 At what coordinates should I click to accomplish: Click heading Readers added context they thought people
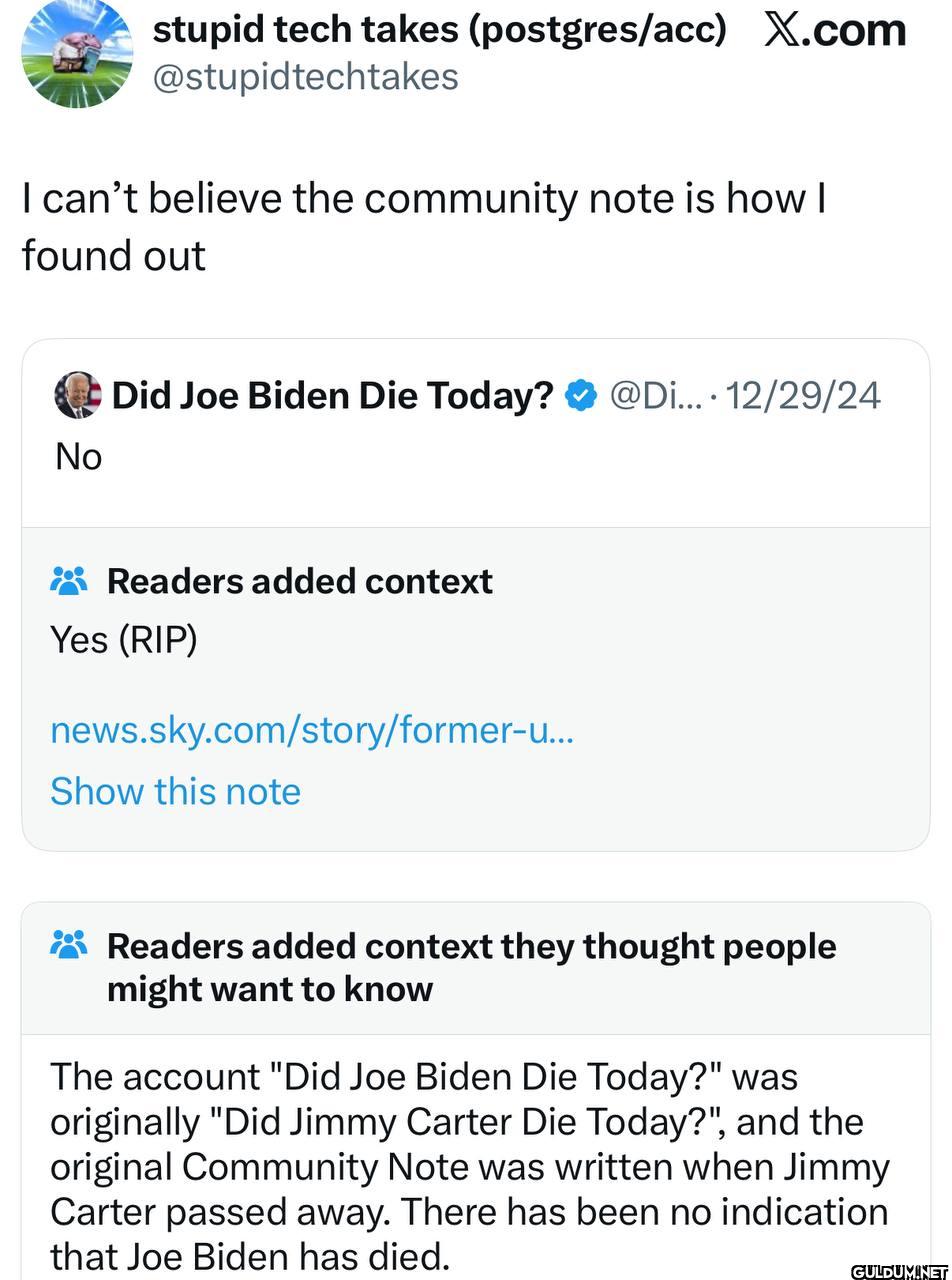(x=471, y=967)
